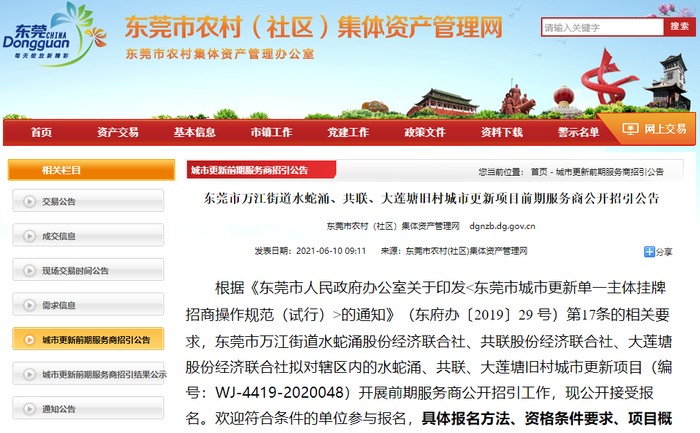Open the 政策文件 menu item
700x433 pixels.
coord(425,132)
